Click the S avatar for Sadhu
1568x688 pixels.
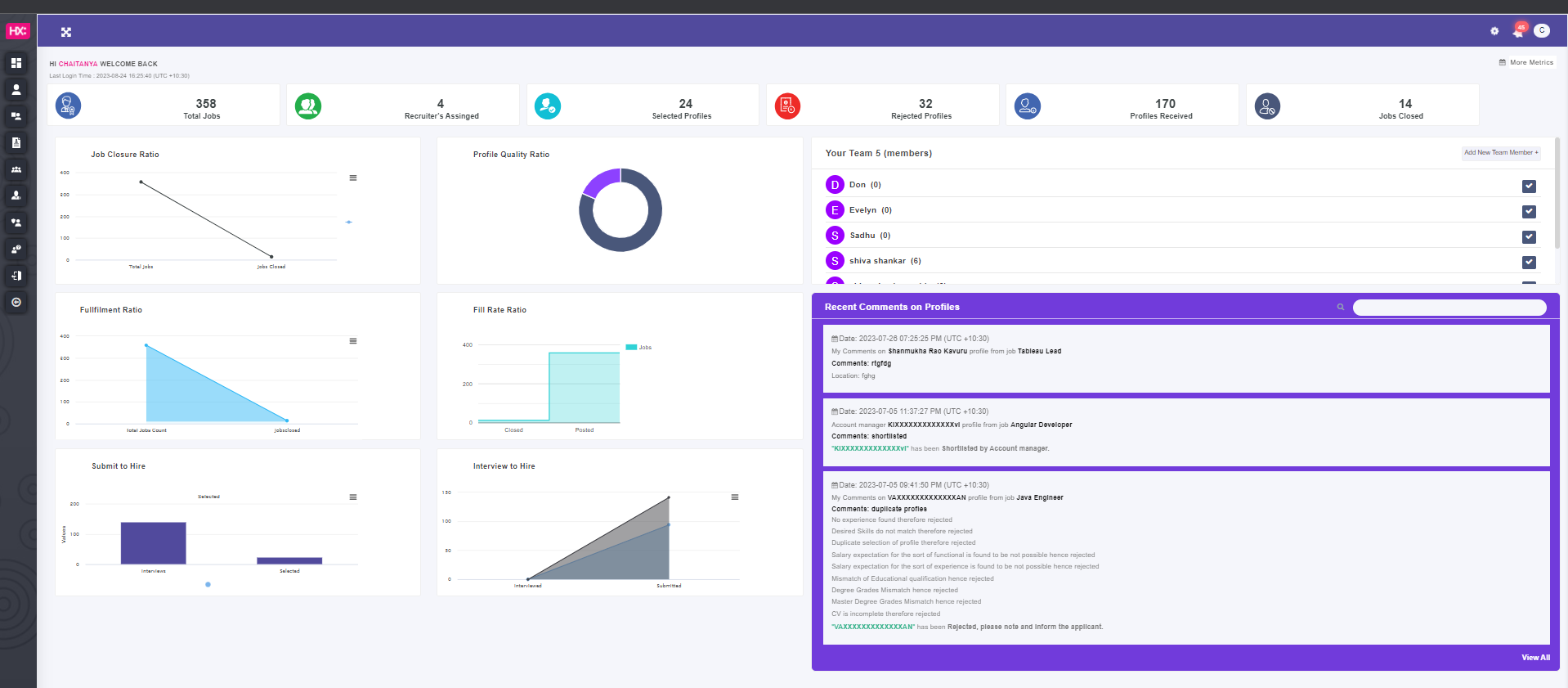point(835,236)
